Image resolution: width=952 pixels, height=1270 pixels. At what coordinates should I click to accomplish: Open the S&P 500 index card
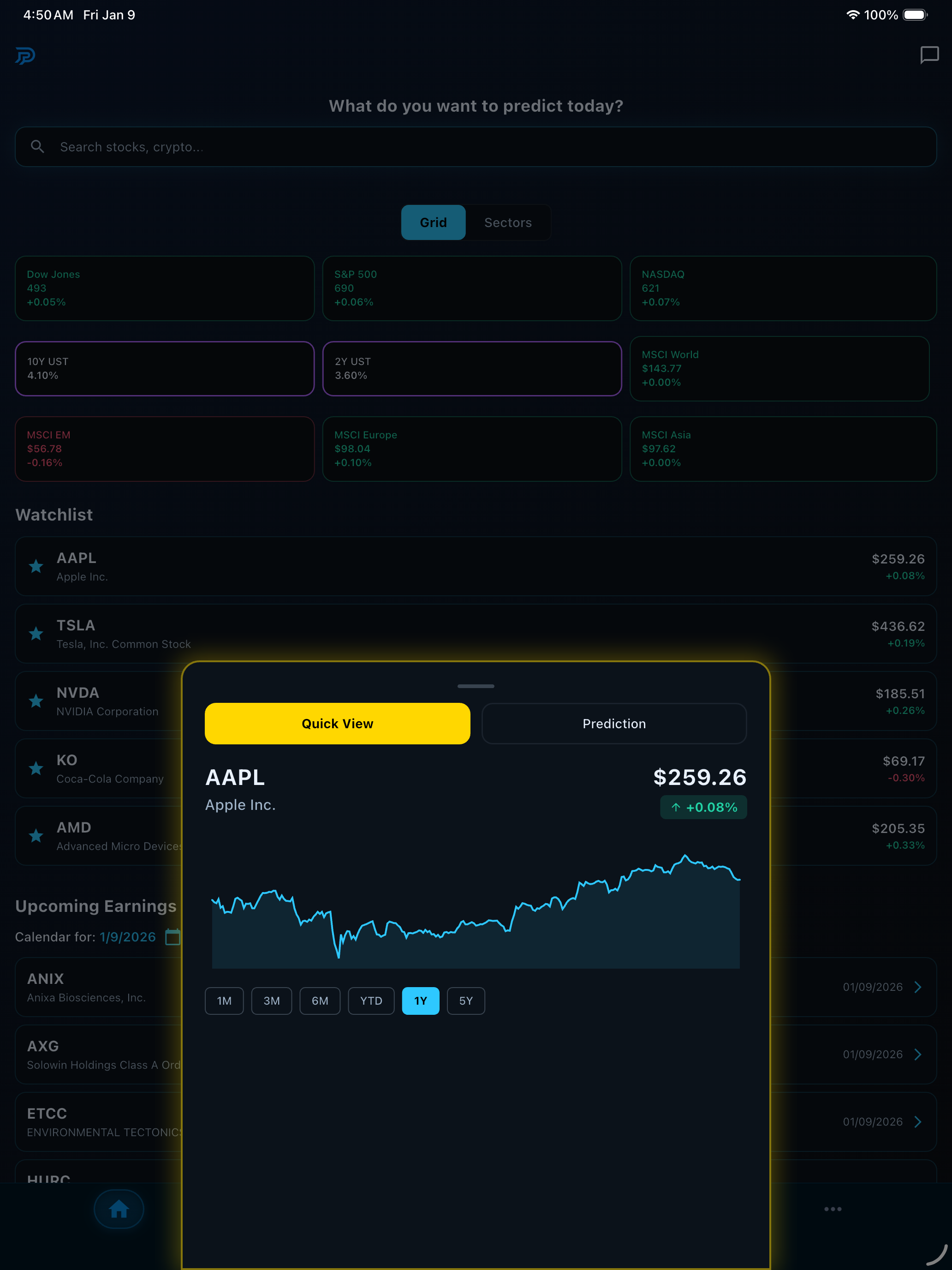(x=472, y=288)
